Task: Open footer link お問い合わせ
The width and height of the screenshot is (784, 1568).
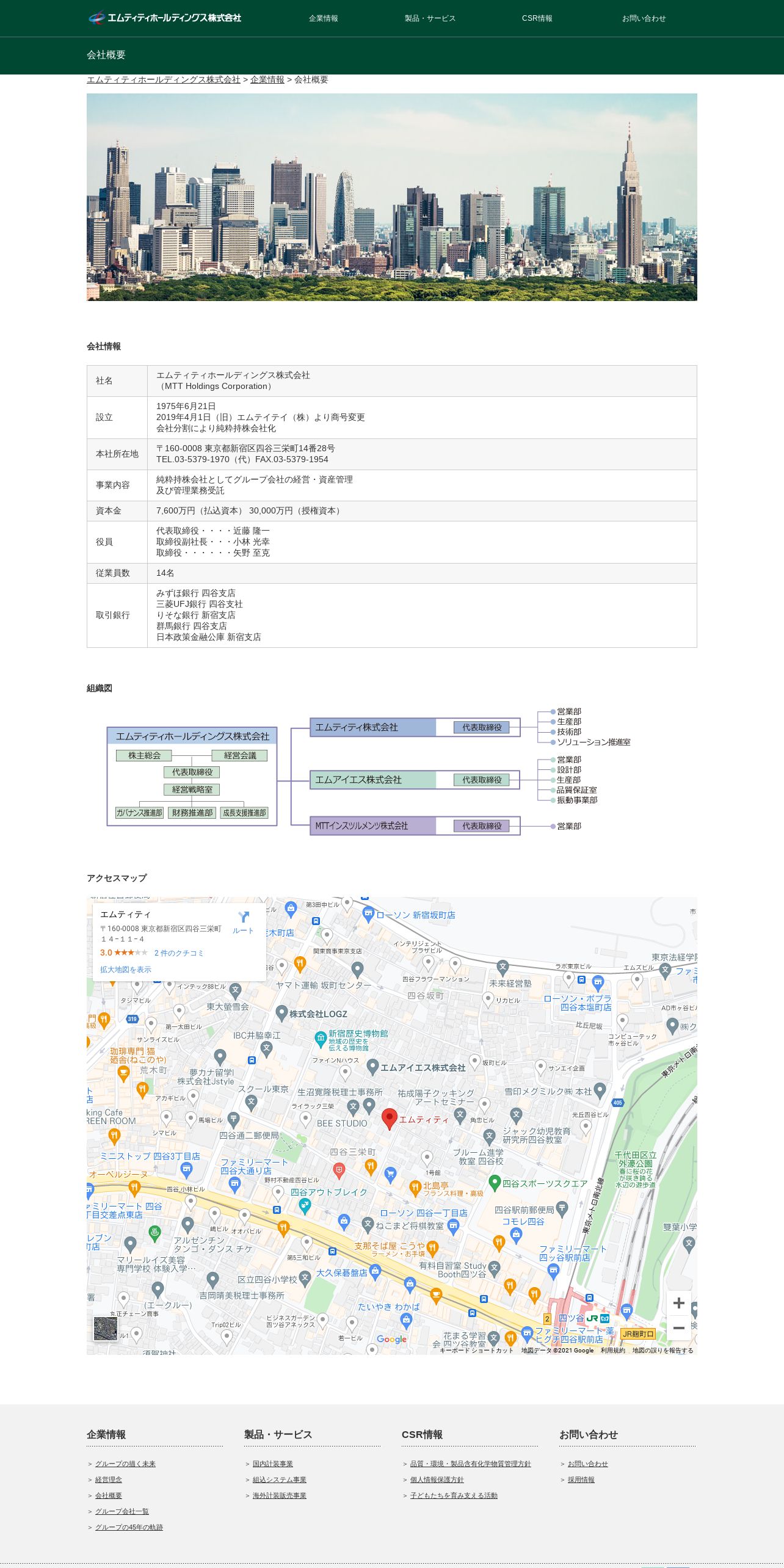Action: [x=588, y=1464]
